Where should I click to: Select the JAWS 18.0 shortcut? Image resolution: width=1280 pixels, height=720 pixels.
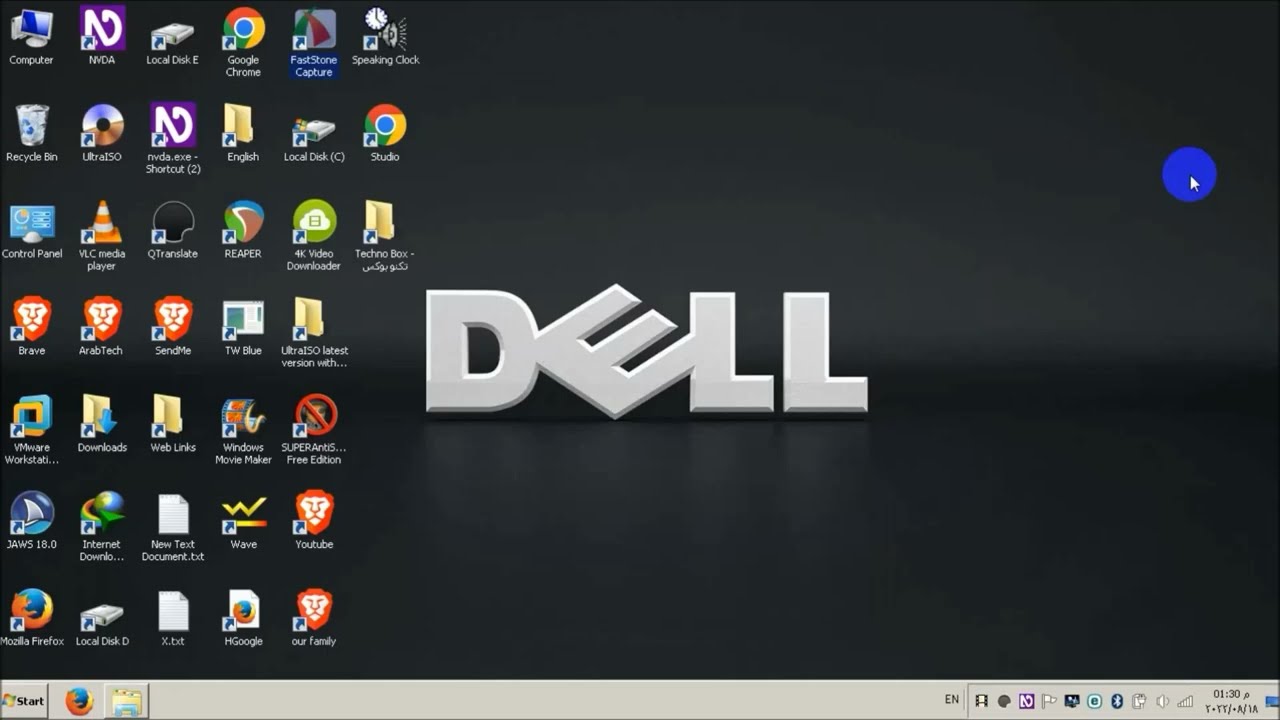[32, 522]
